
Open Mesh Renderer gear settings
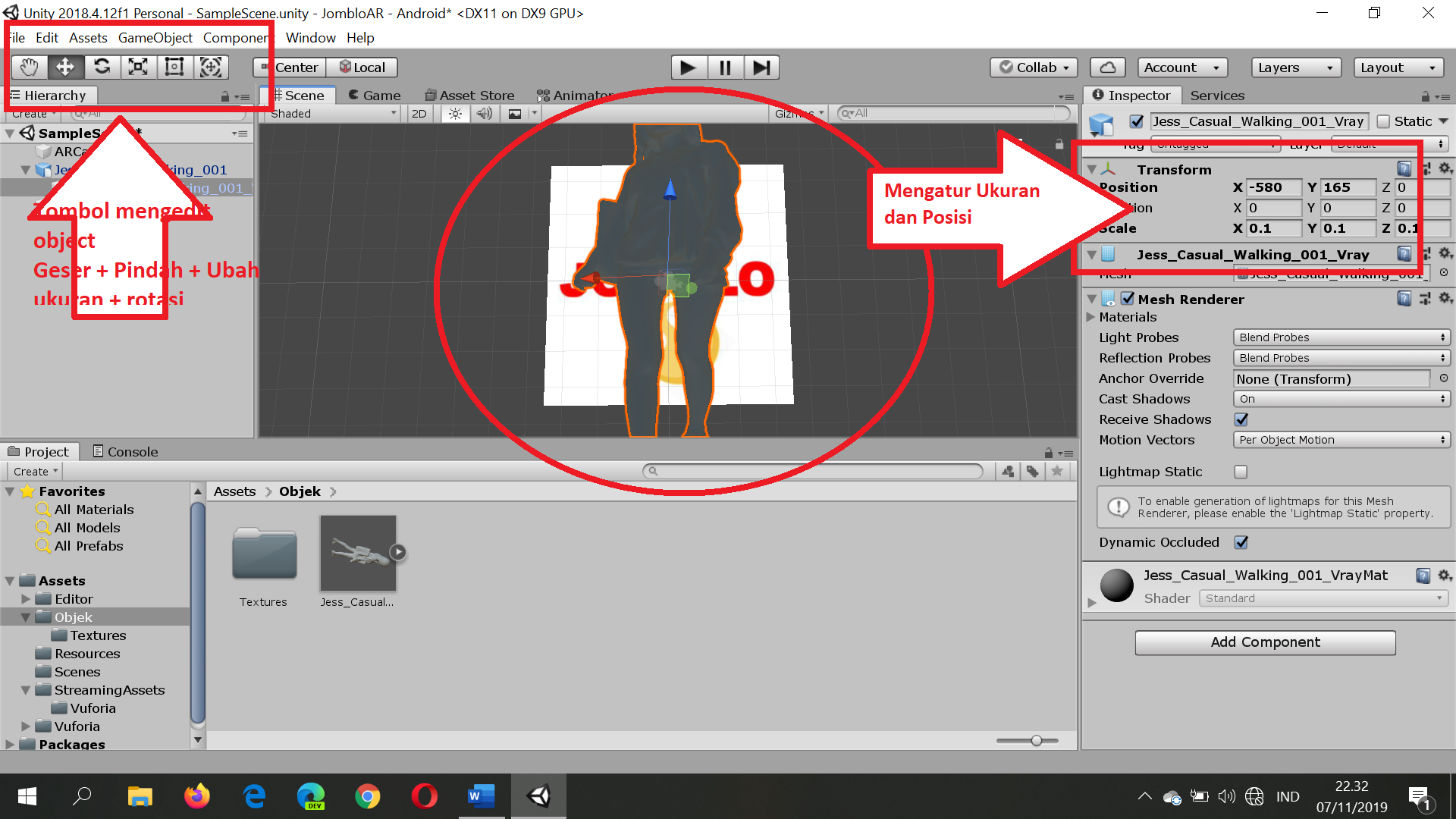point(1445,299)
